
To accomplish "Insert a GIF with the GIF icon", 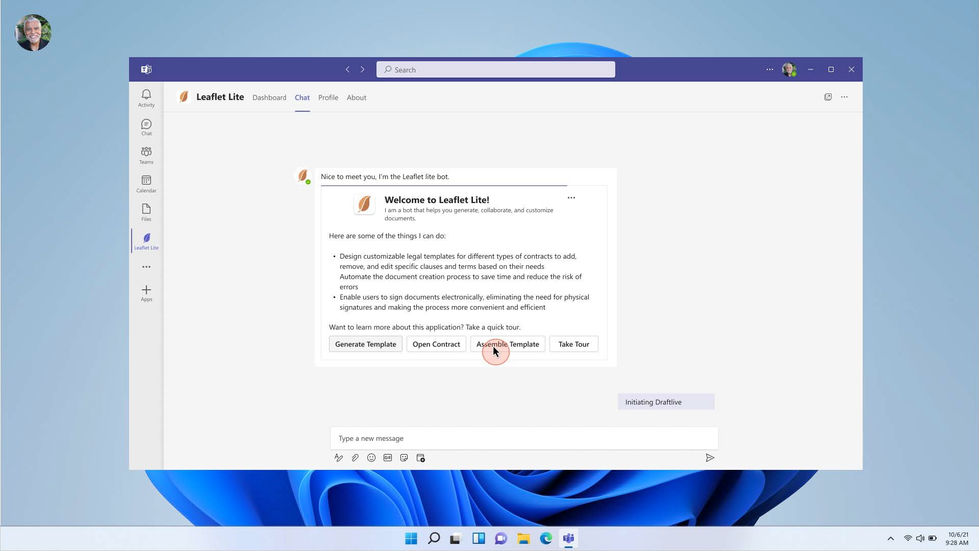I will (x=388, y=457).
